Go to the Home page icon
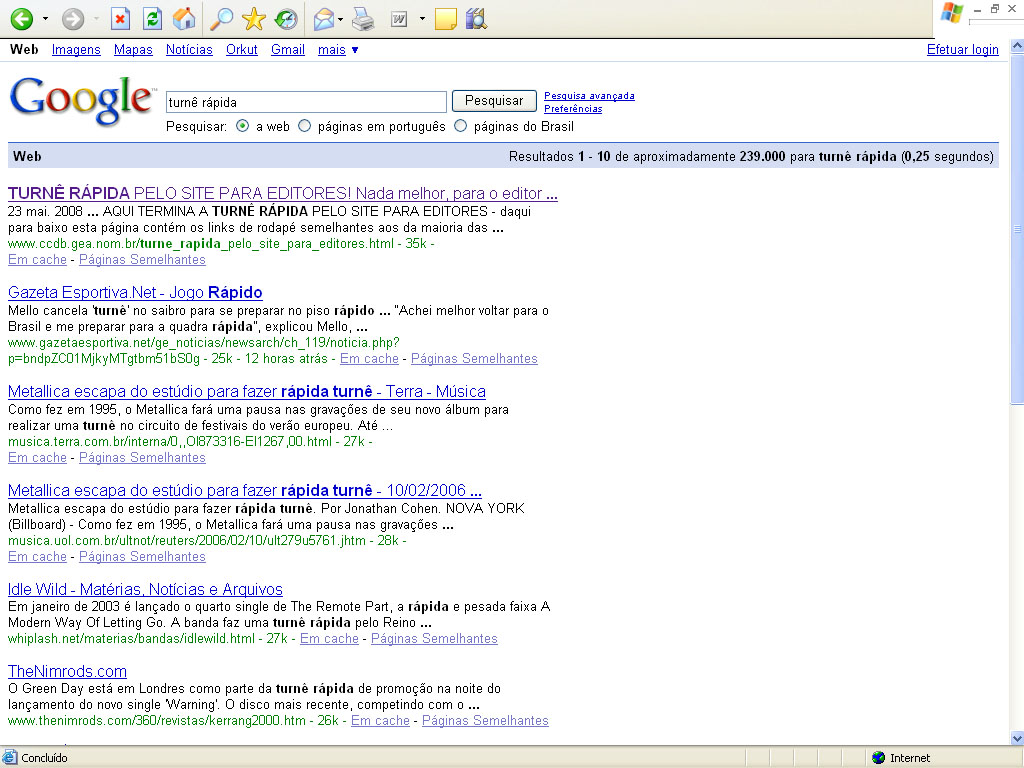Screen dimensions: 1024x768 [183, 18]
